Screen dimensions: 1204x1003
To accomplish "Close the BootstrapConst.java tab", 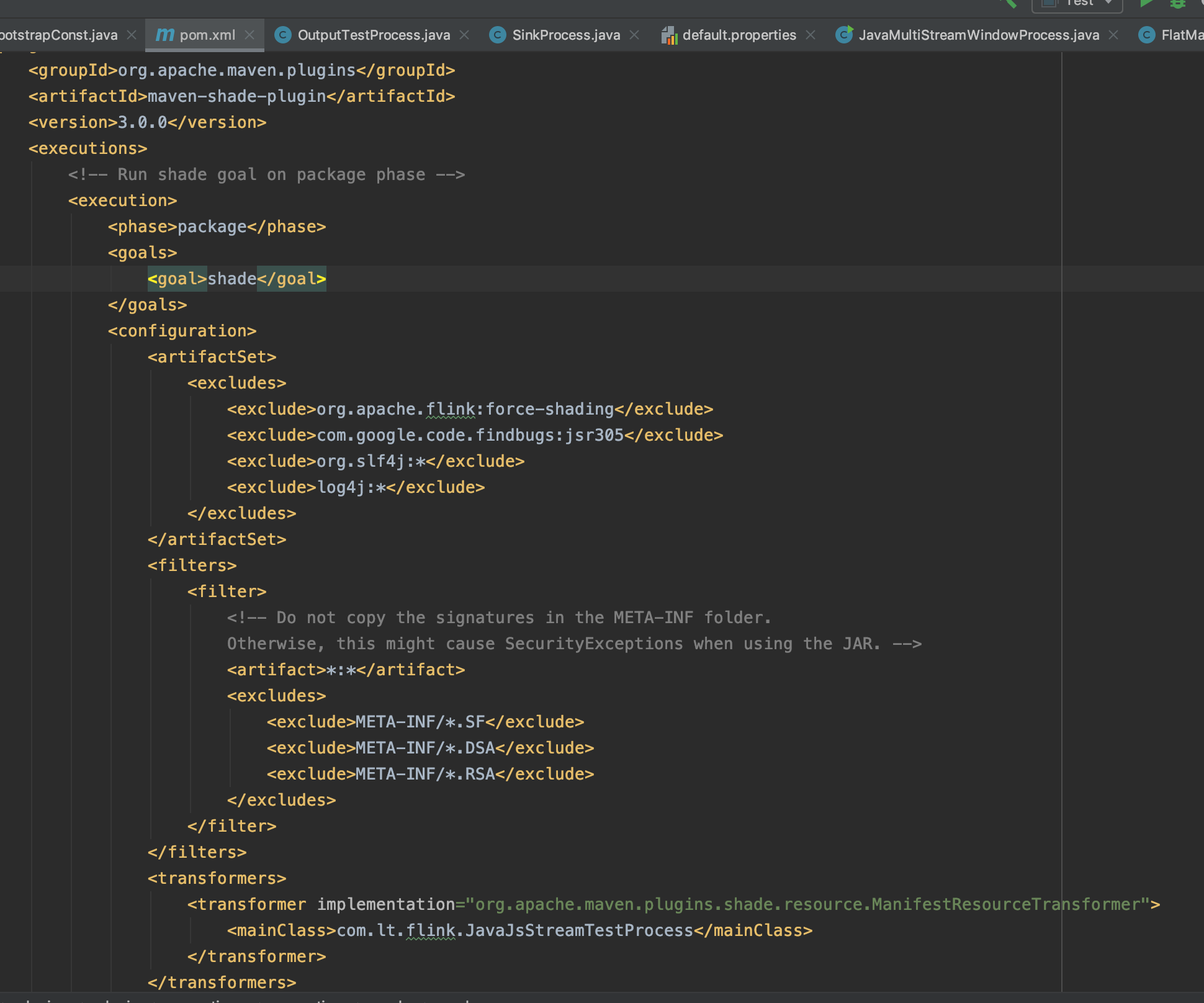I will point(132,35).
